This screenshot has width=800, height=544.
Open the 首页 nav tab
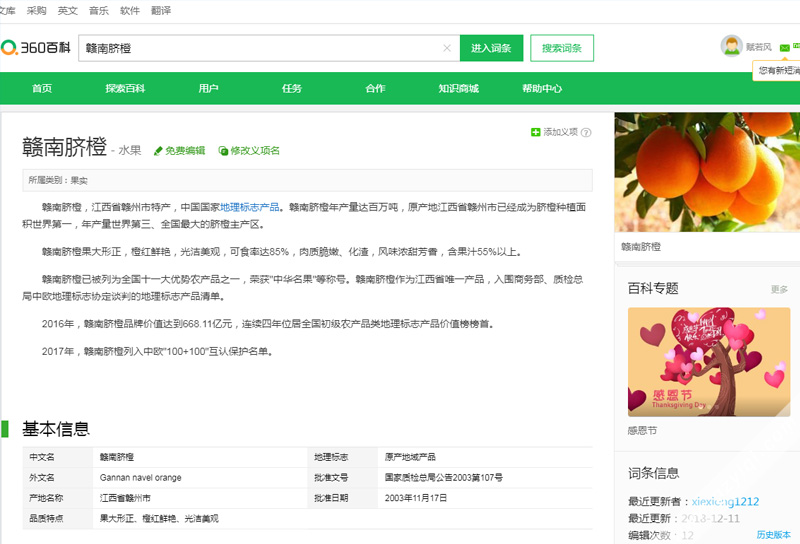42,88
